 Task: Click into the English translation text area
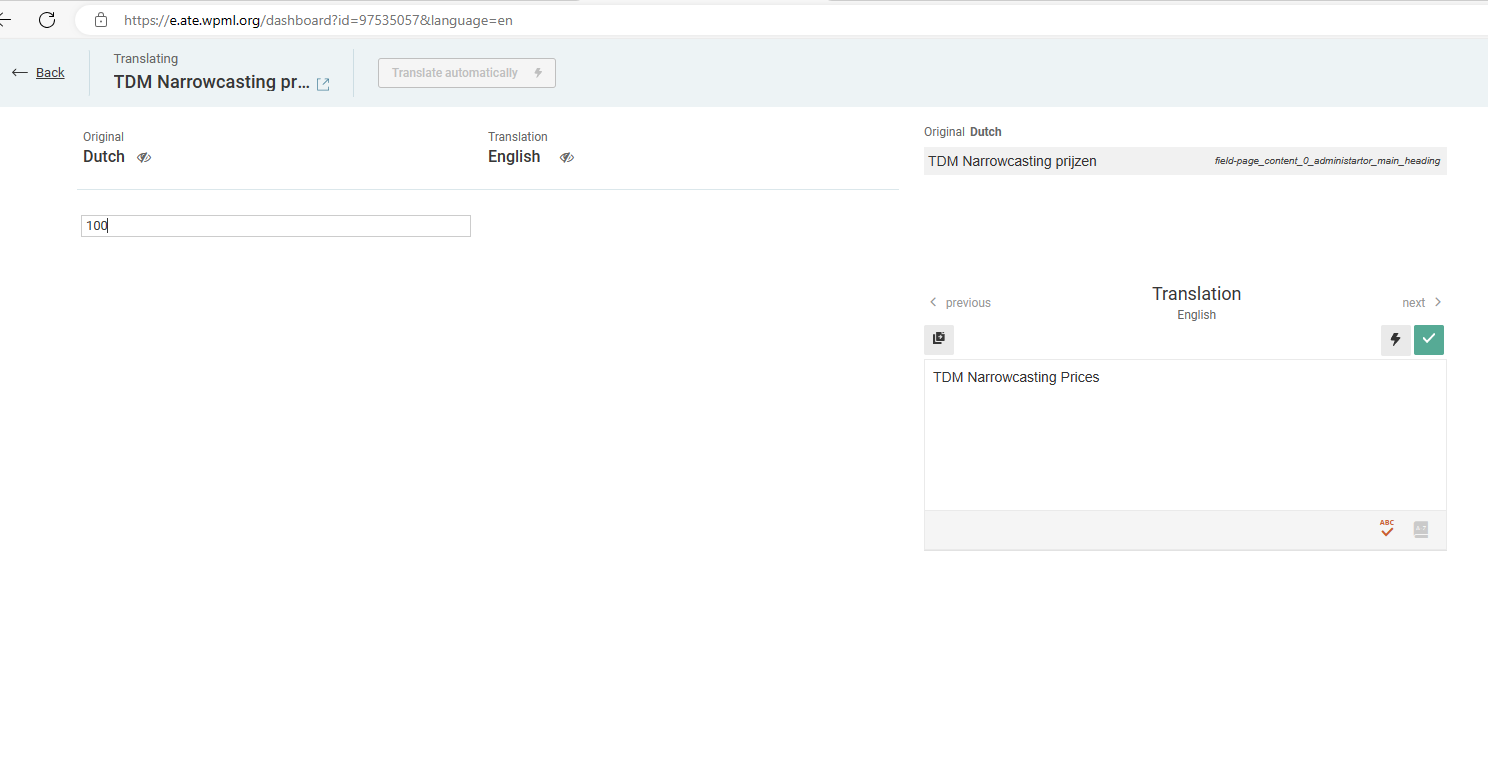click(x=1185, y=435)
